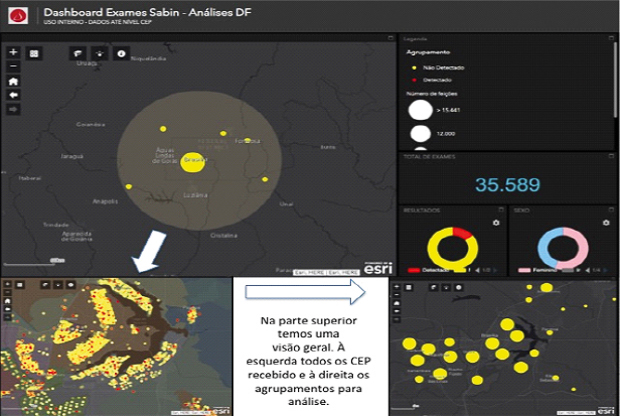Open info icon on bottom-right clusters map
The height and width of the screenshot is (416, 620).
pyautogui.click(x=459, y=287)
